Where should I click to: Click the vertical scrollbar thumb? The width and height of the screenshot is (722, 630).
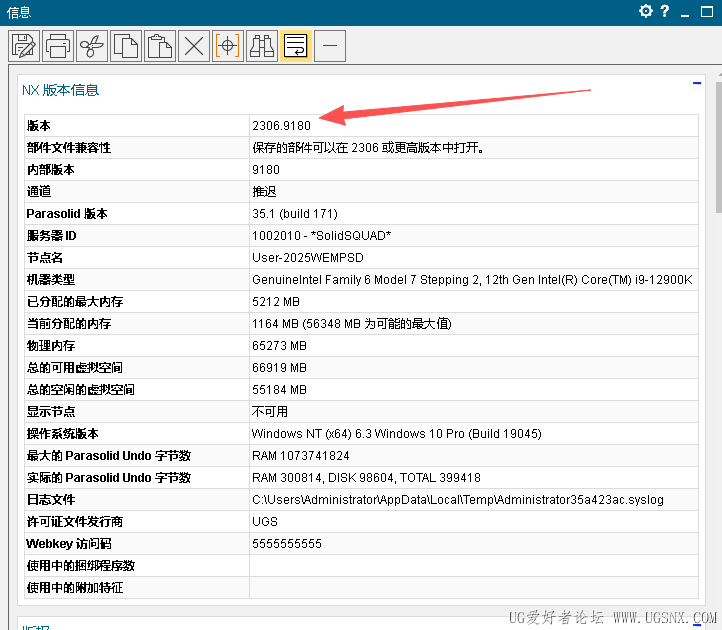[719, 147]
